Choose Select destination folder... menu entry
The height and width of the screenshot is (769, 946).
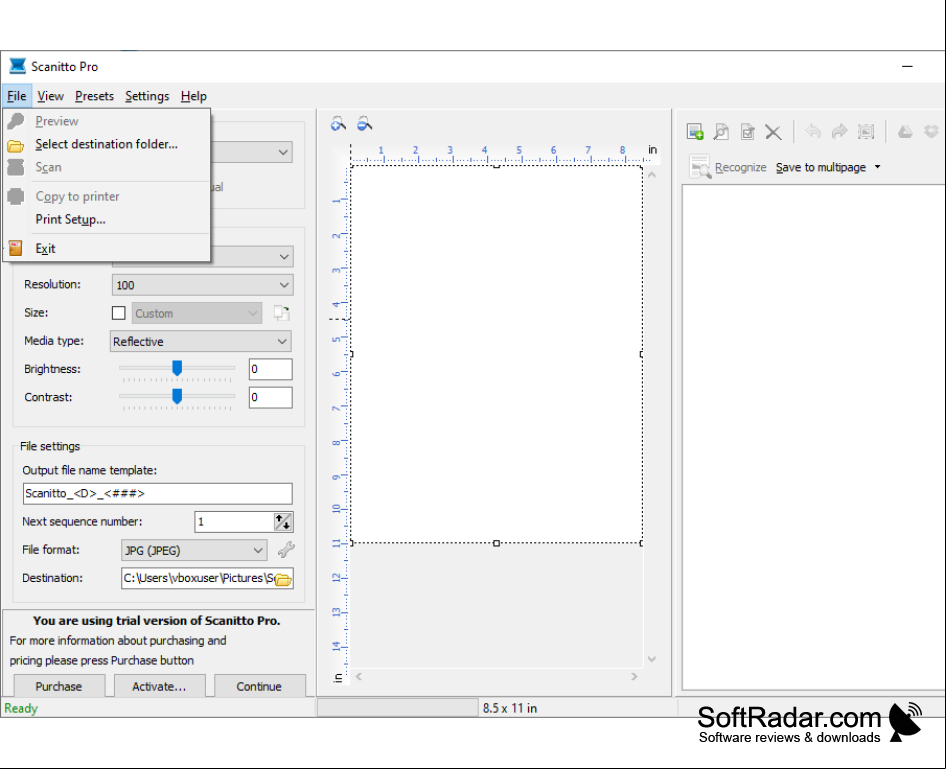click(107, 144)
